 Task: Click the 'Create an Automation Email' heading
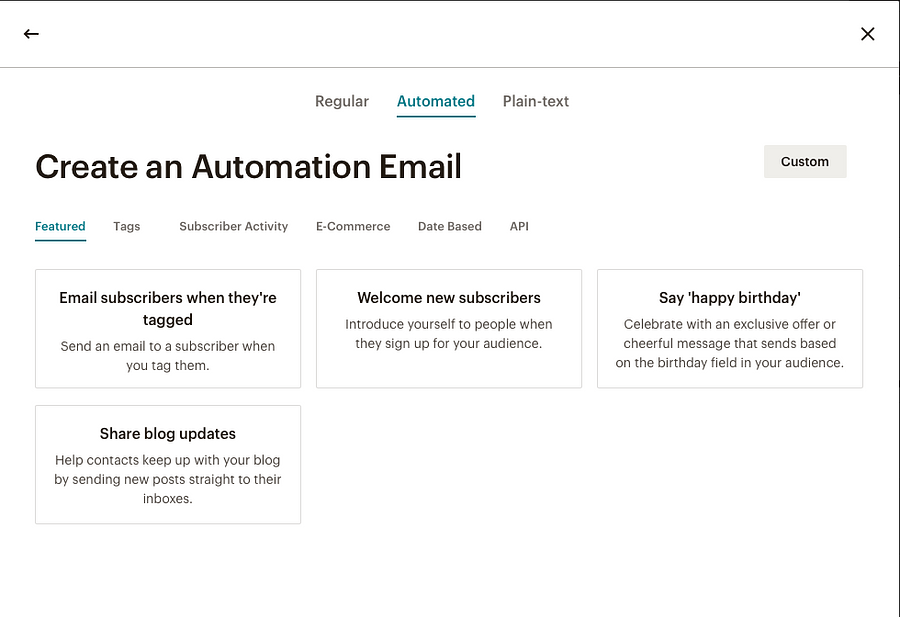coord(248,167)
